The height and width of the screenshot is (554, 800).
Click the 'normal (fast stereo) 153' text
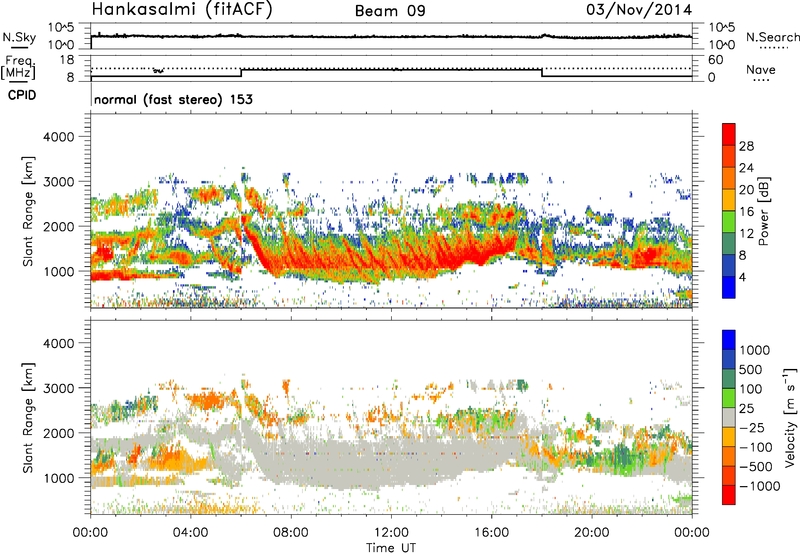point(173,99)
